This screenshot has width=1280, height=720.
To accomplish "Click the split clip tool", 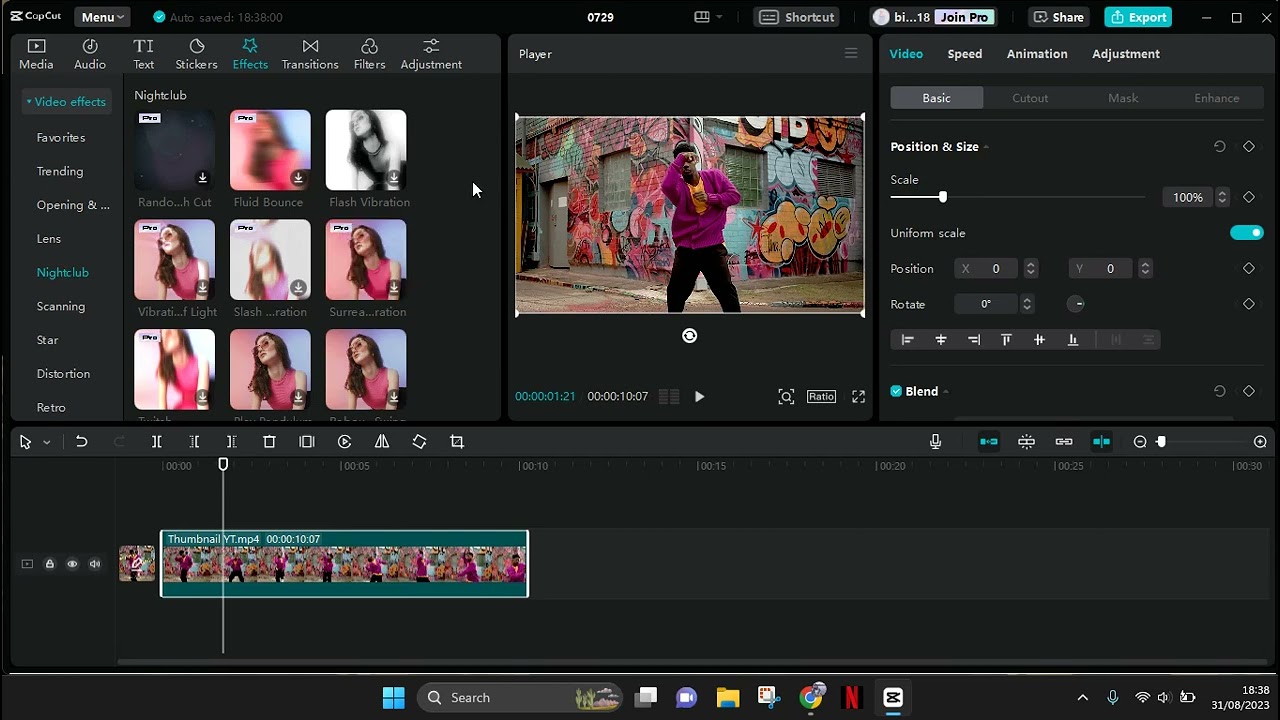I will coord(157,442).
